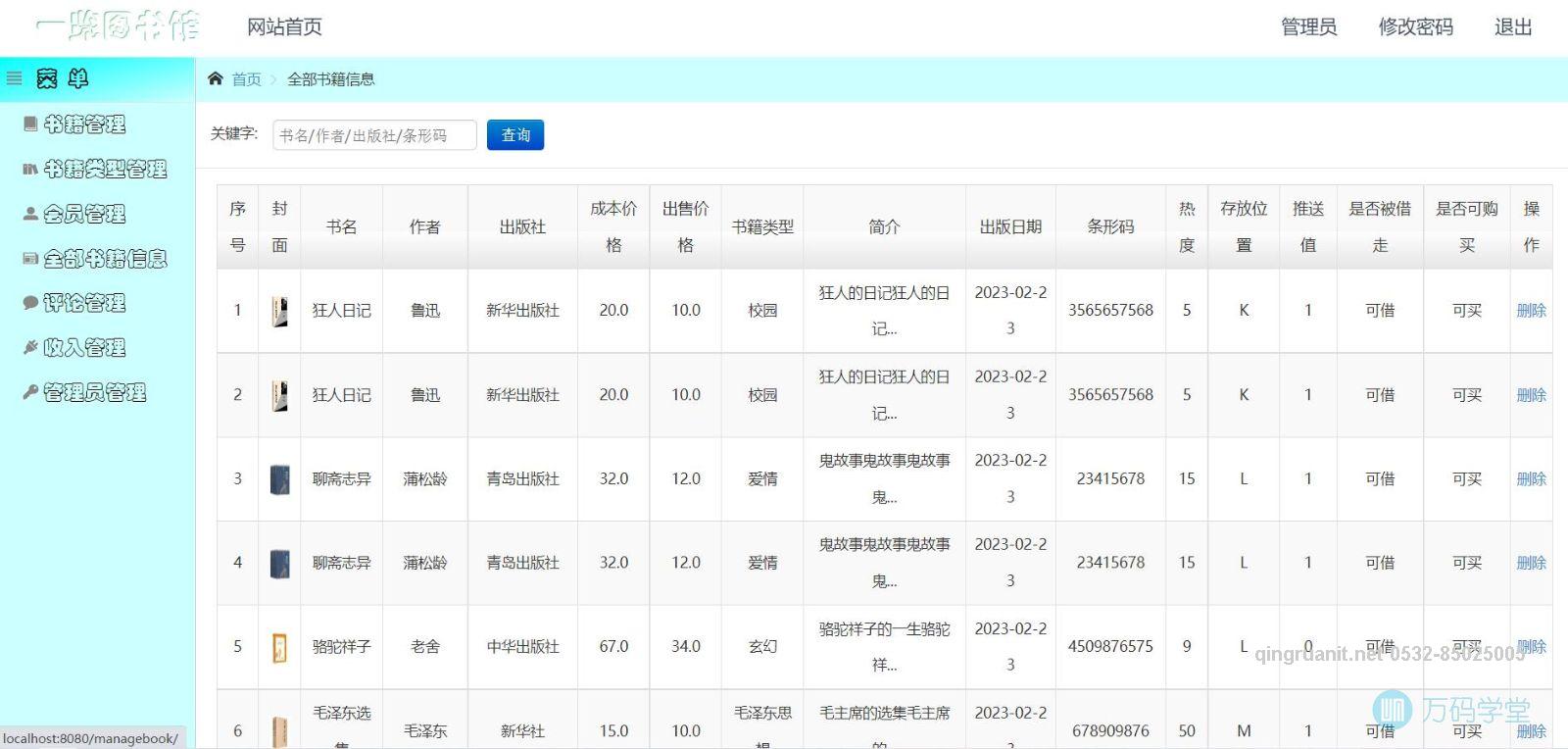Click the home icon in the breadcrumb
Screen dimensions: 1568x749
[216, 78]
